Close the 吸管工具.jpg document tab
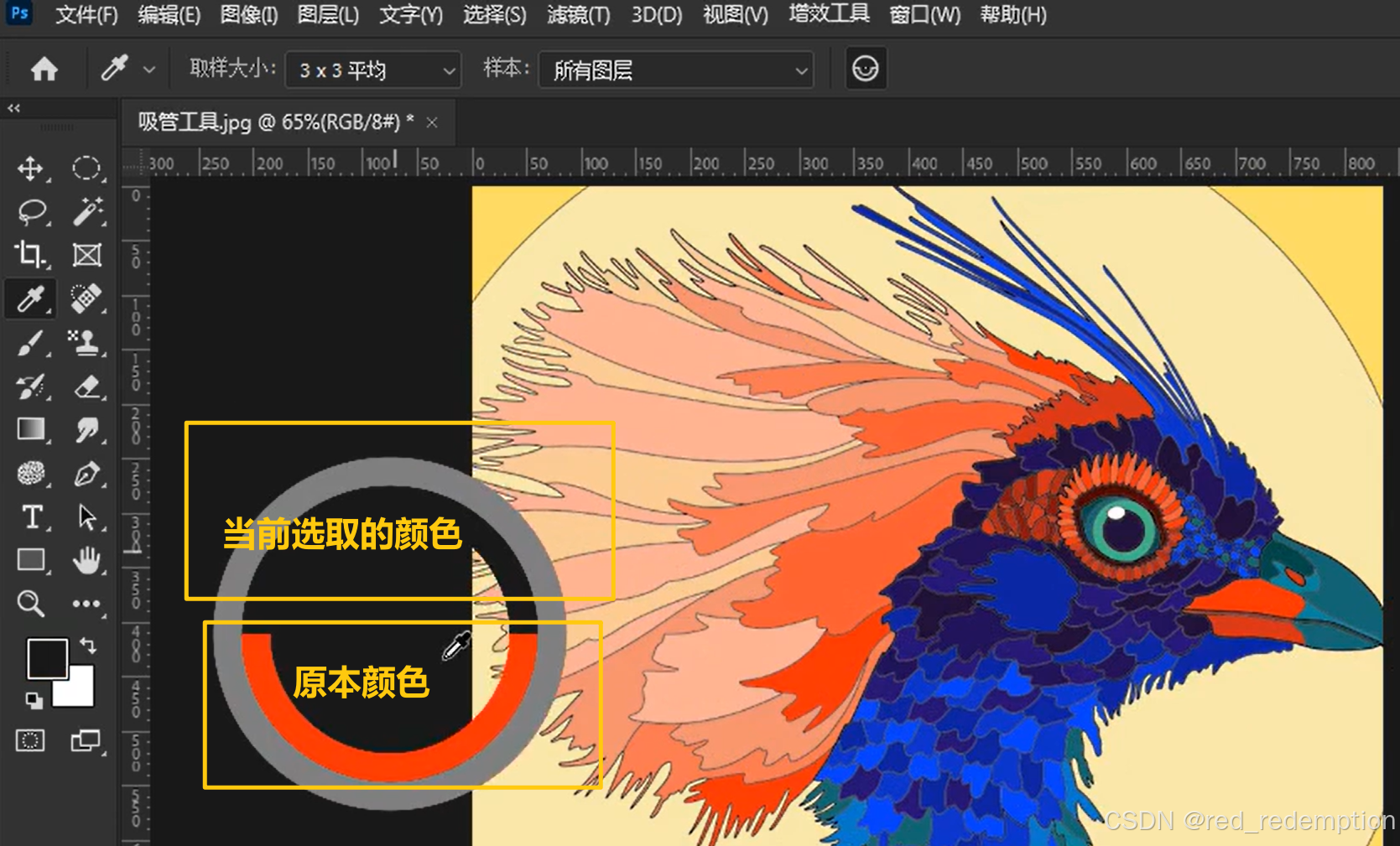Viewport: 1400px width, 846px height. point(432,123)
